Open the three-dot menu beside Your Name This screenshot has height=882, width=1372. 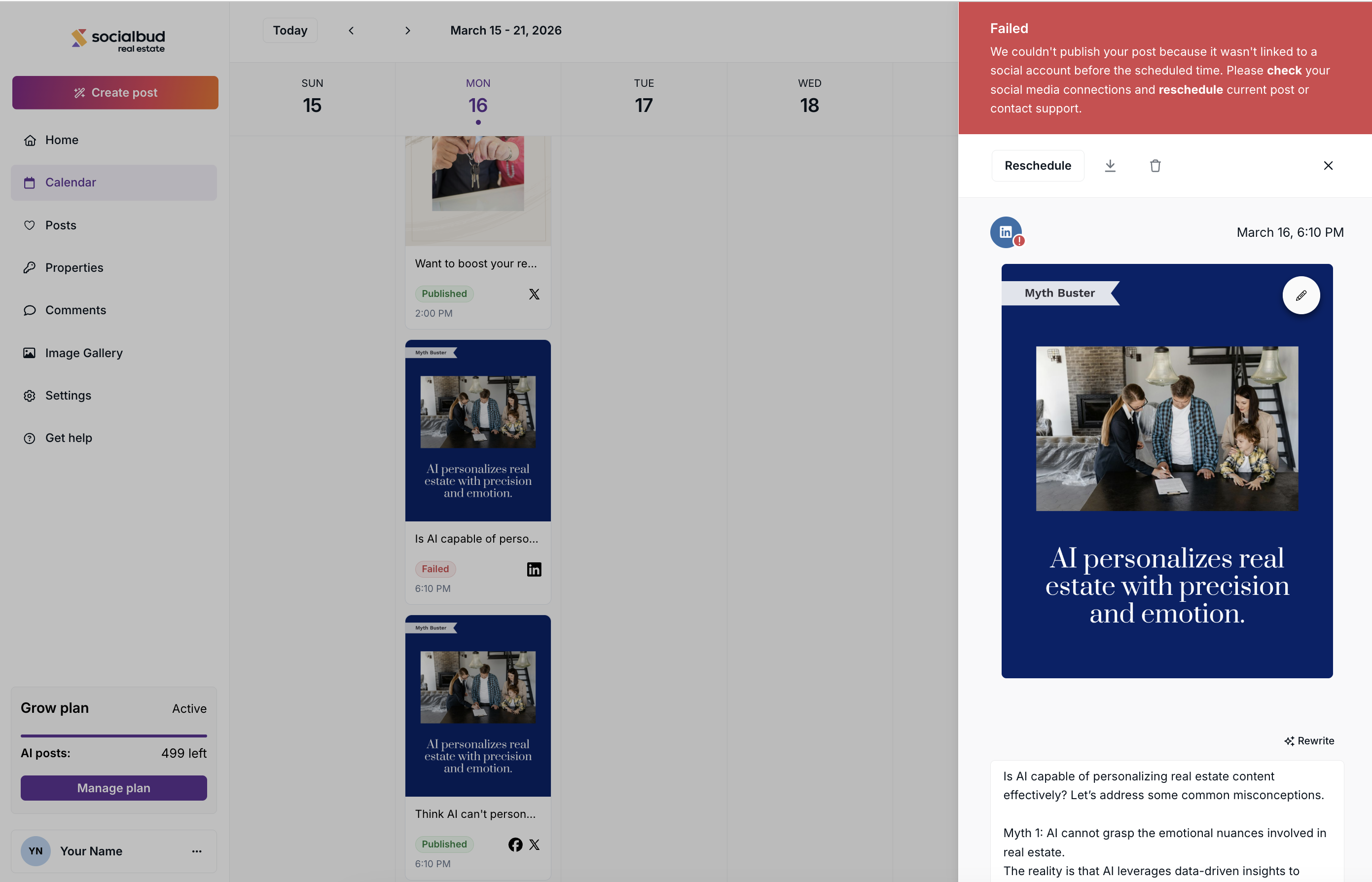(196, 851)
